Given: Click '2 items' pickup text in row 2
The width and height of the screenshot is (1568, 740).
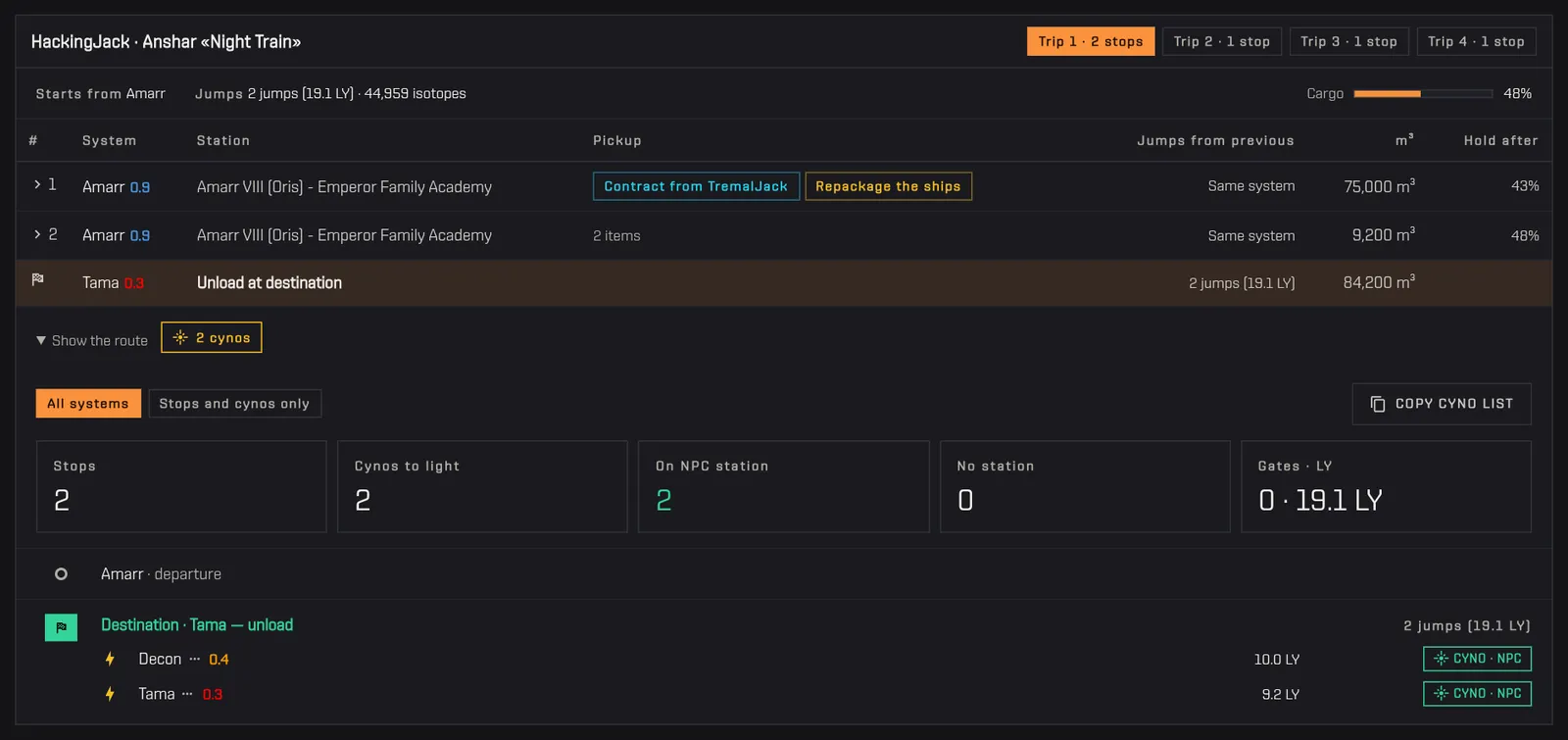Looking at the screenshot, I should (x=616, y=236).
